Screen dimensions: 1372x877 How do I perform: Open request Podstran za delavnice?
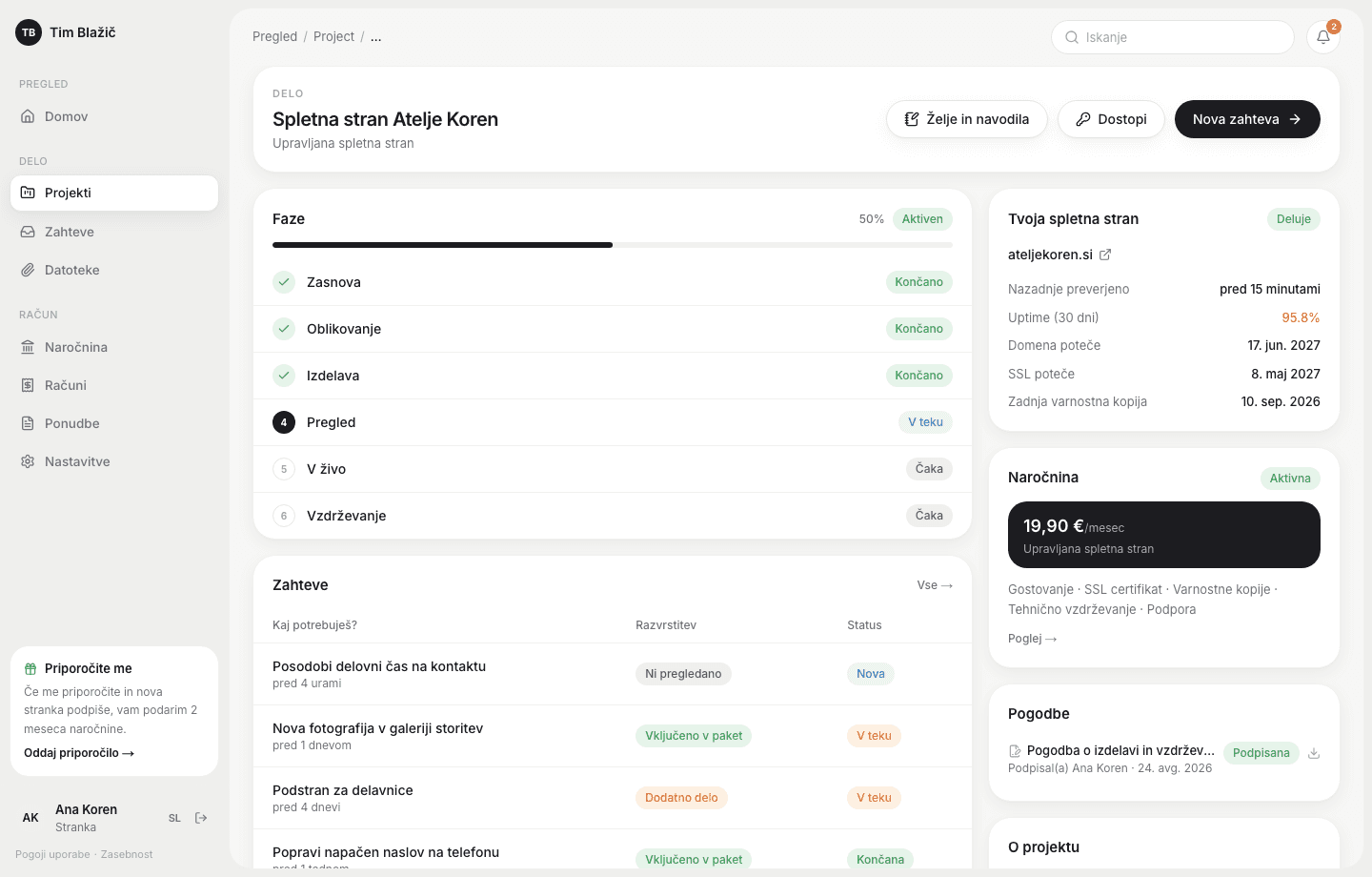pyautogui.click(x=343, y=790)
